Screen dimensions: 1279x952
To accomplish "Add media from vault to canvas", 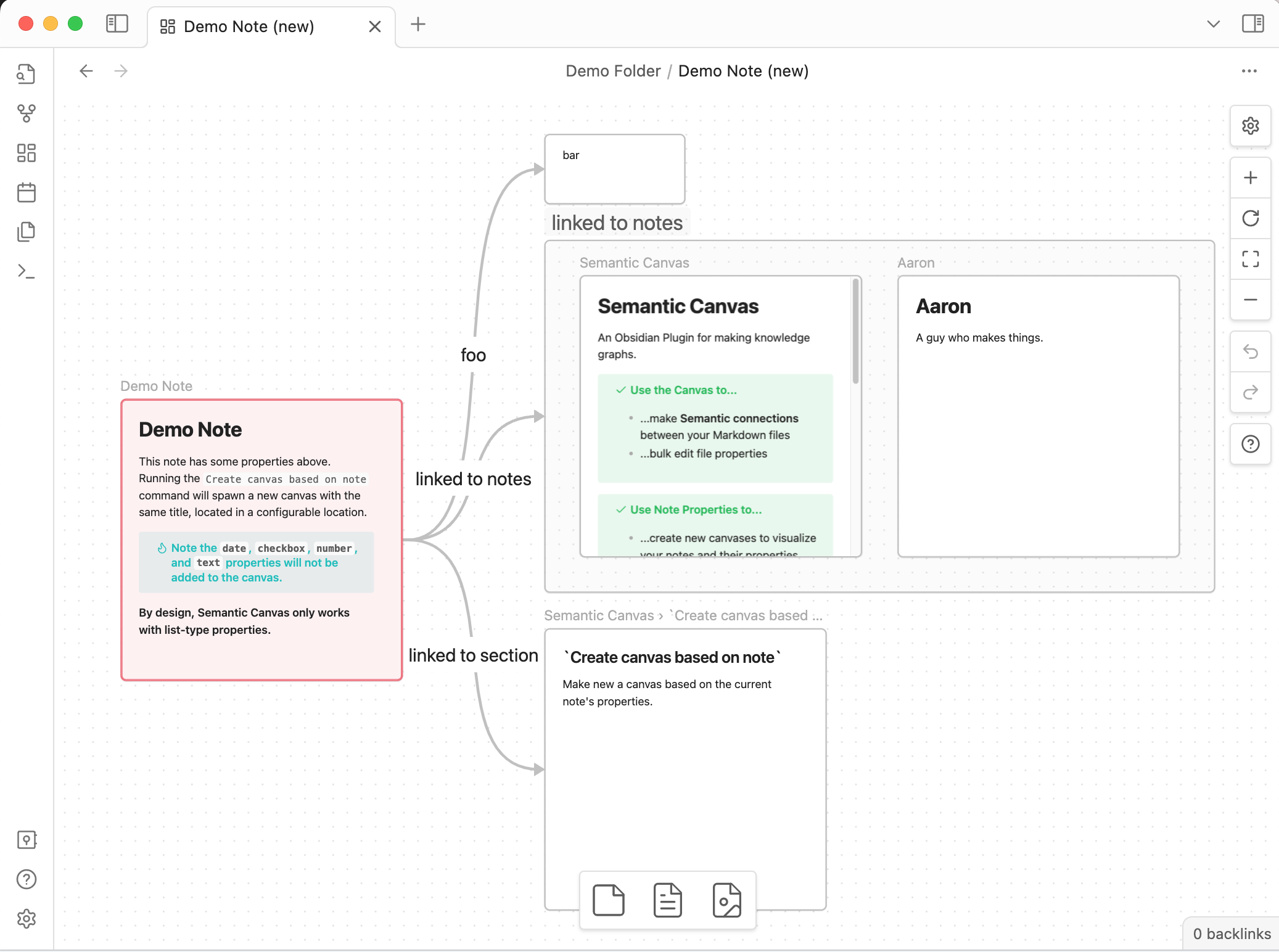I will click(726, 900).
